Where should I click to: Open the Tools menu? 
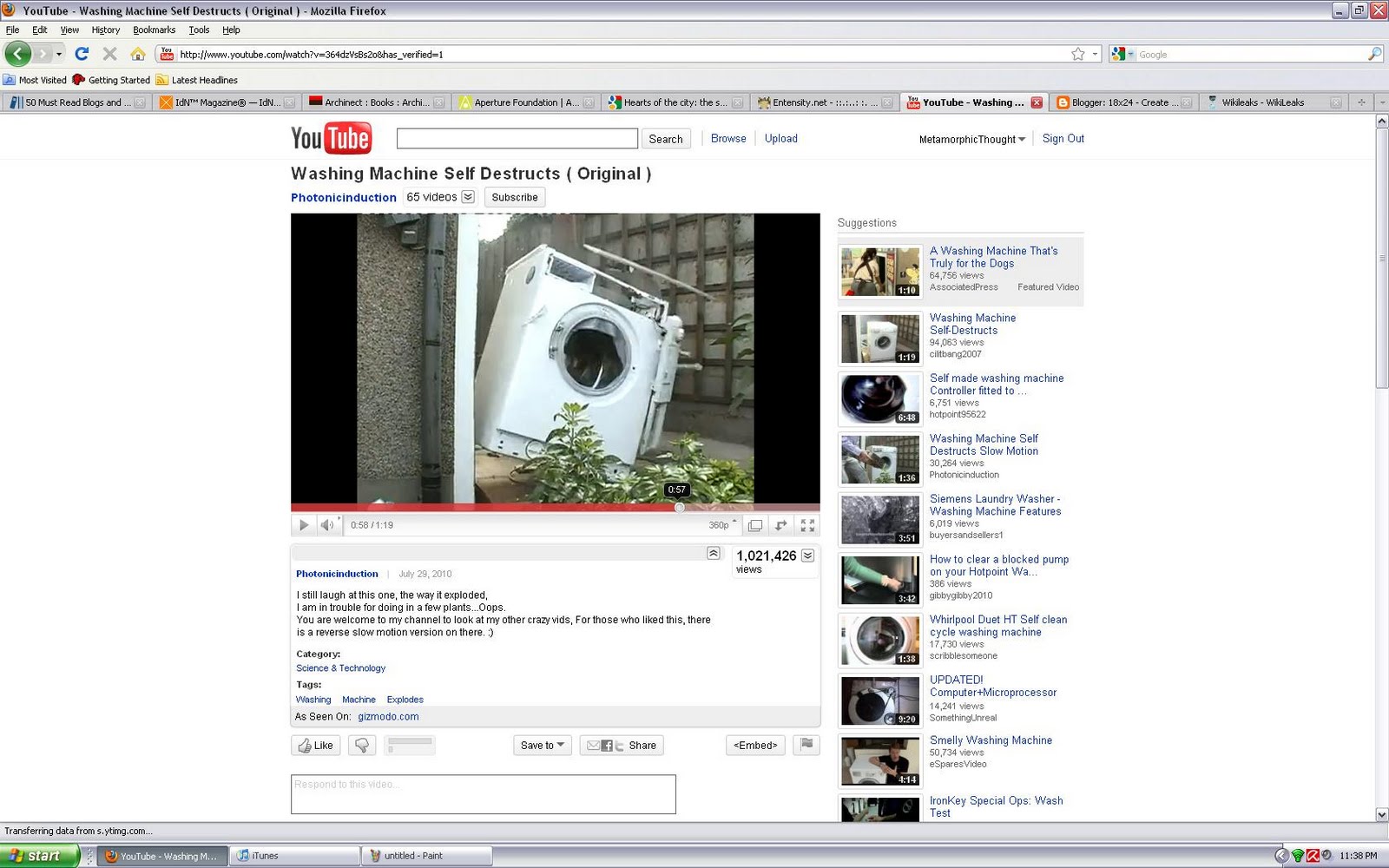[x=199, y=30]
